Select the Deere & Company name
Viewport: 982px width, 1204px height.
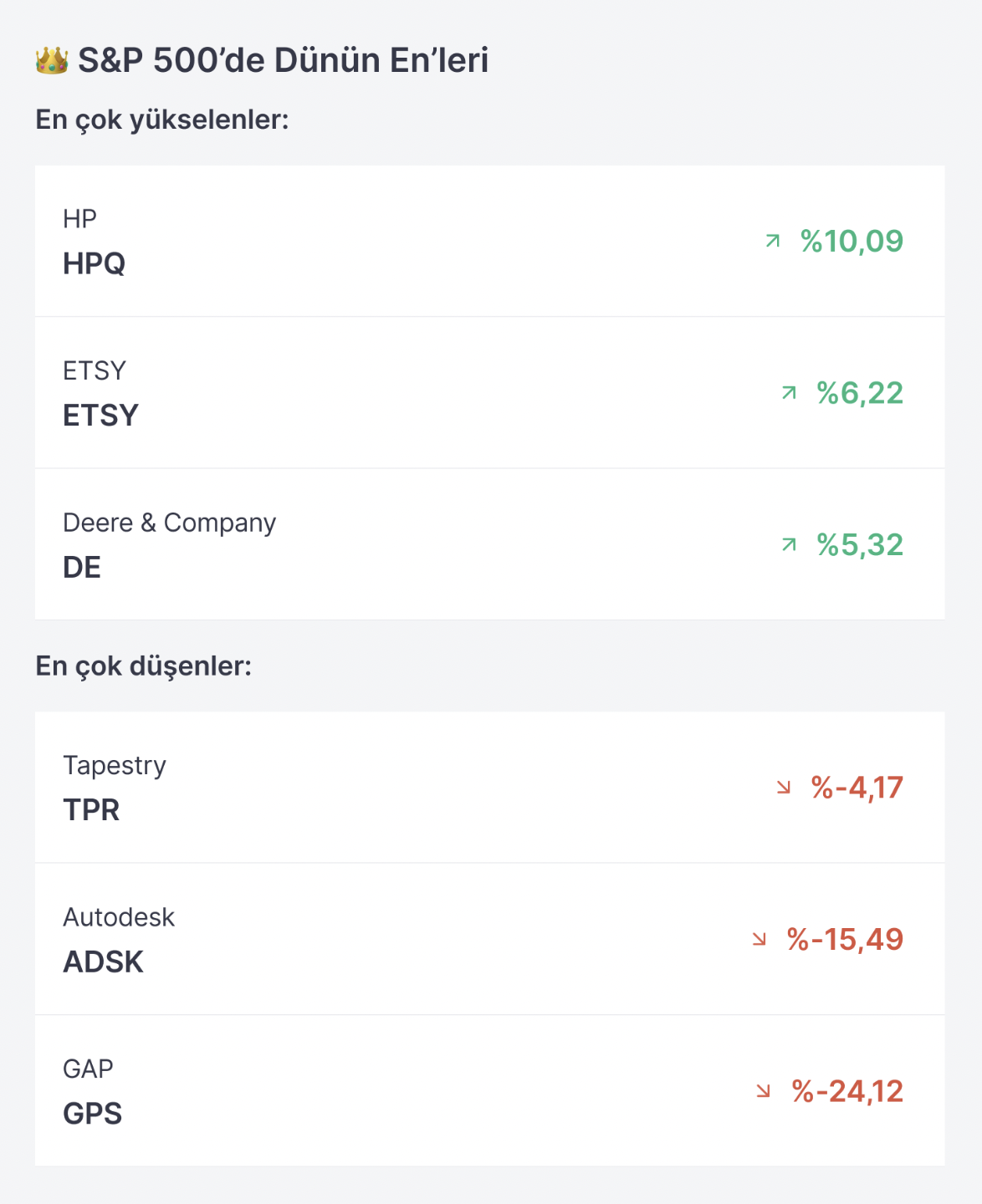tap(170, 523)
